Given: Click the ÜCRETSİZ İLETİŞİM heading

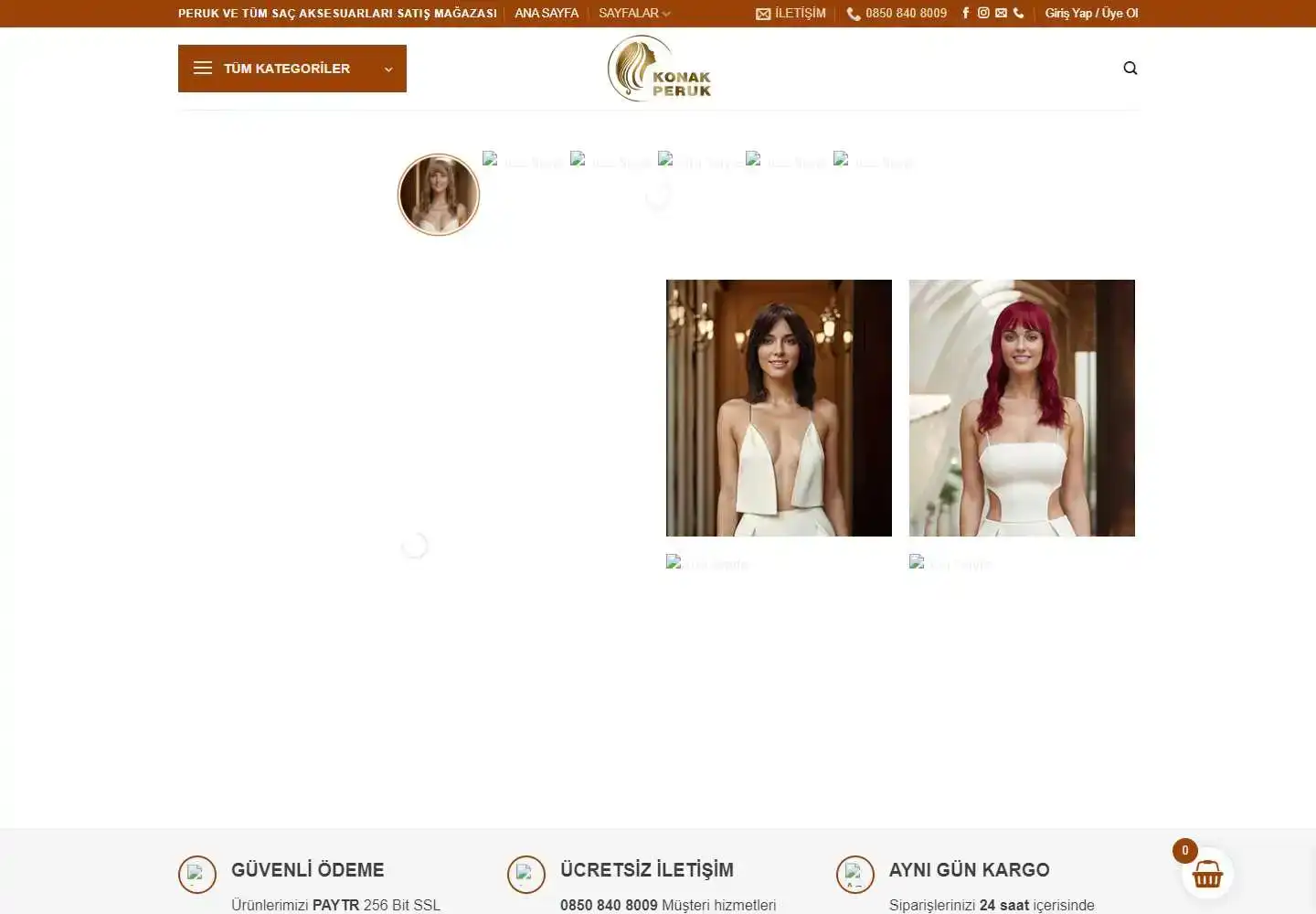Looking at the screenshot, I should pyautogui.click(x=647, y=869).
